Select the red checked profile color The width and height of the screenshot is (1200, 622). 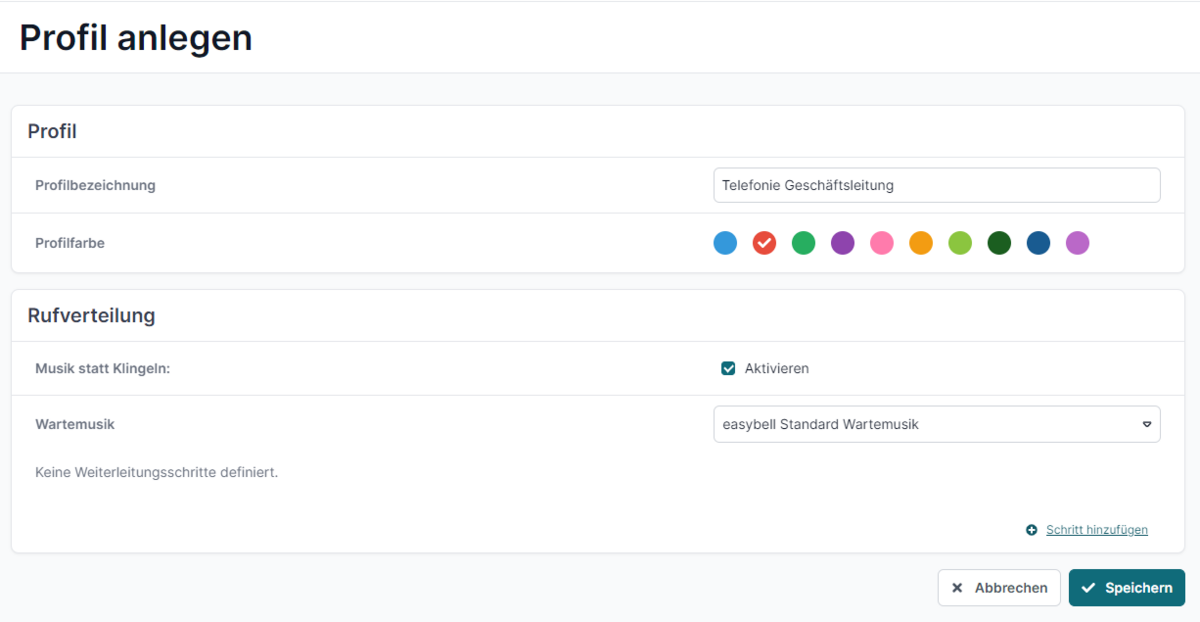tap(764, 242)
